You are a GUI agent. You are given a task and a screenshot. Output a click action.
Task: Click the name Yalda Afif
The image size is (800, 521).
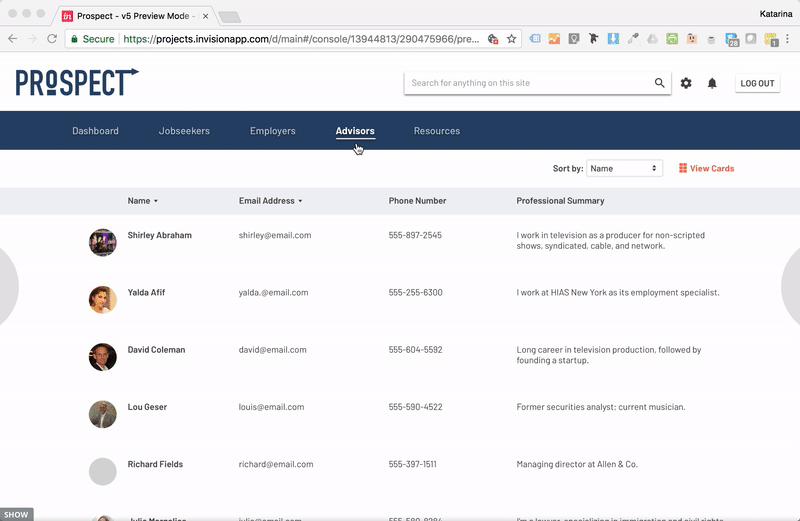pos(146,292)
